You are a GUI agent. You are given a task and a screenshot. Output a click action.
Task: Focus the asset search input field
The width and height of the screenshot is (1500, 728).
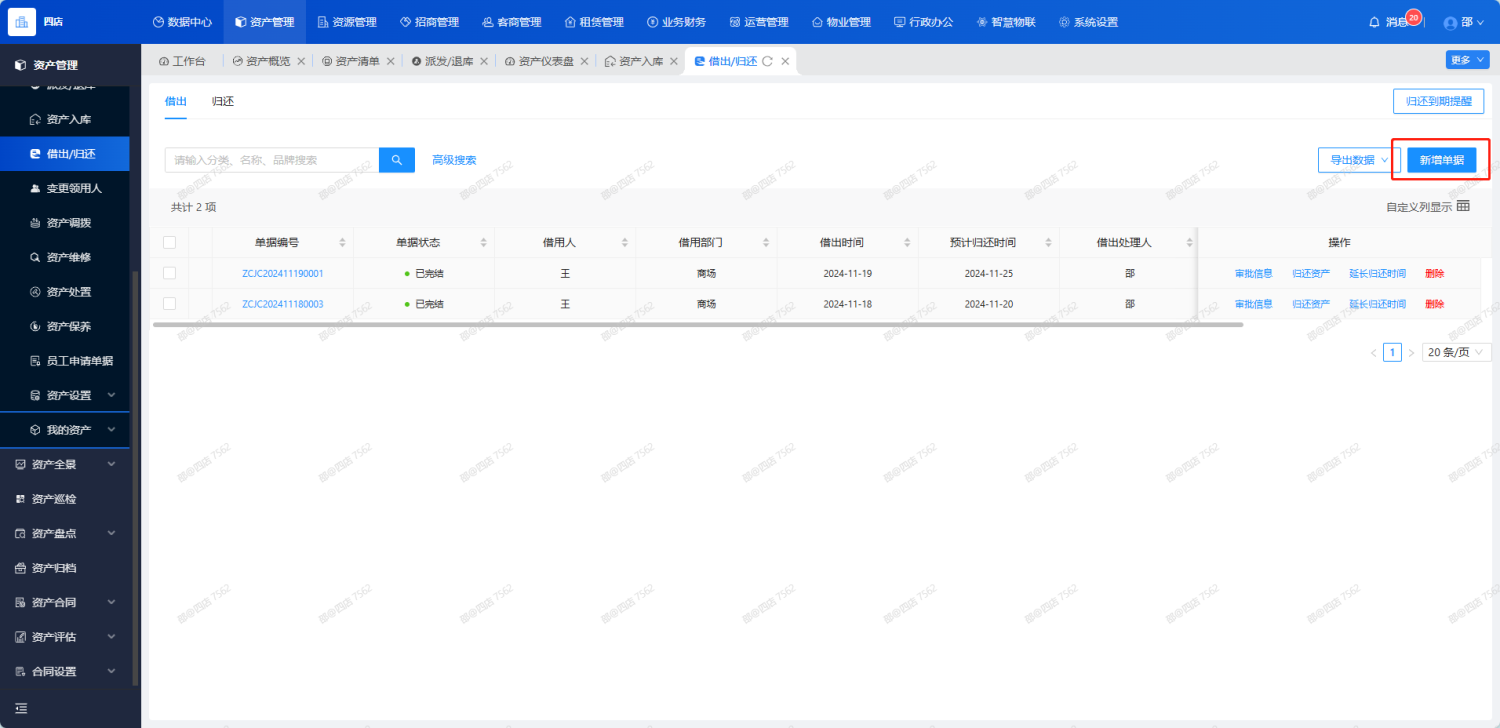272,160
